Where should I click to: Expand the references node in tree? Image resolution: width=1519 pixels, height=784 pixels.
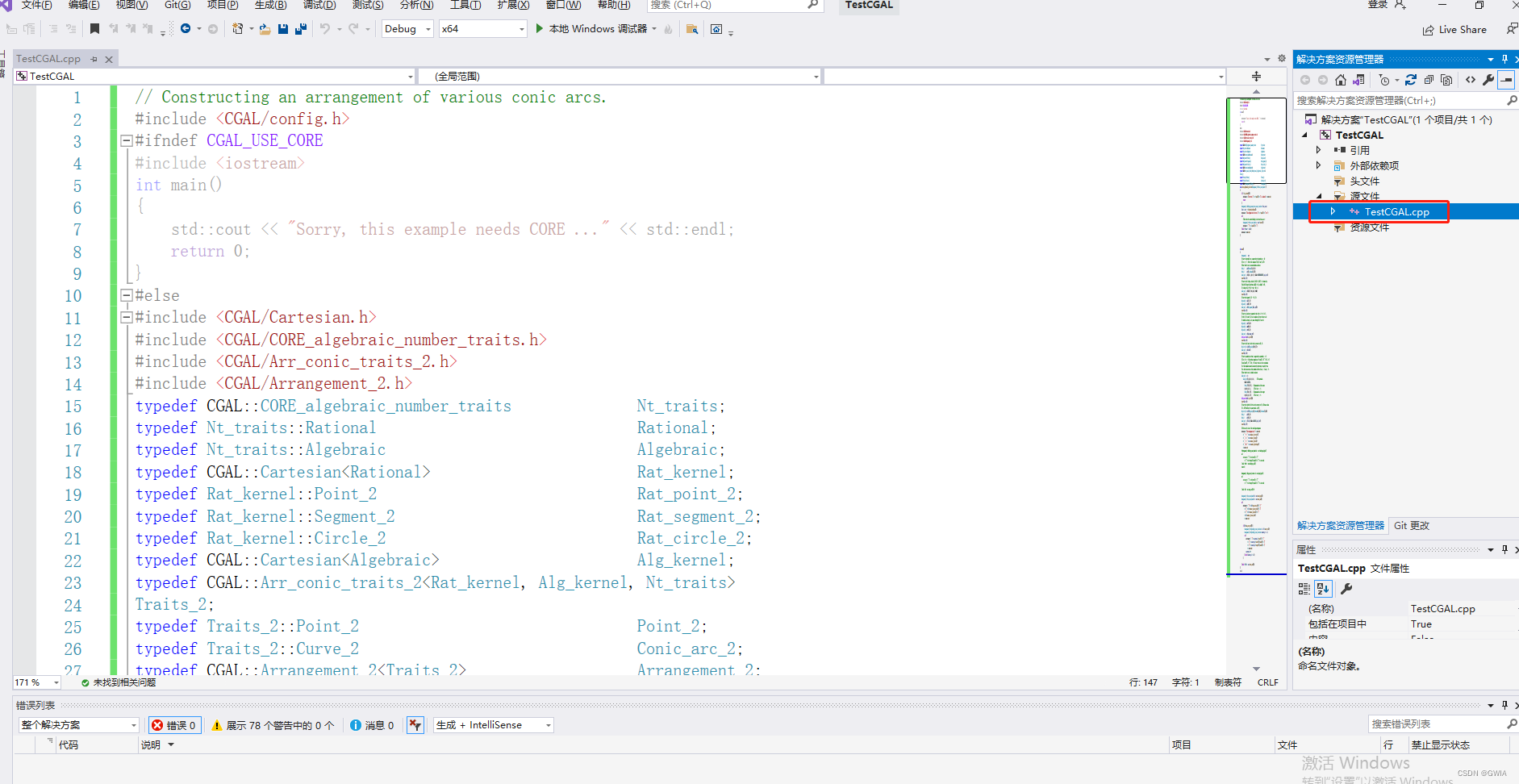tap(1319, 150)
